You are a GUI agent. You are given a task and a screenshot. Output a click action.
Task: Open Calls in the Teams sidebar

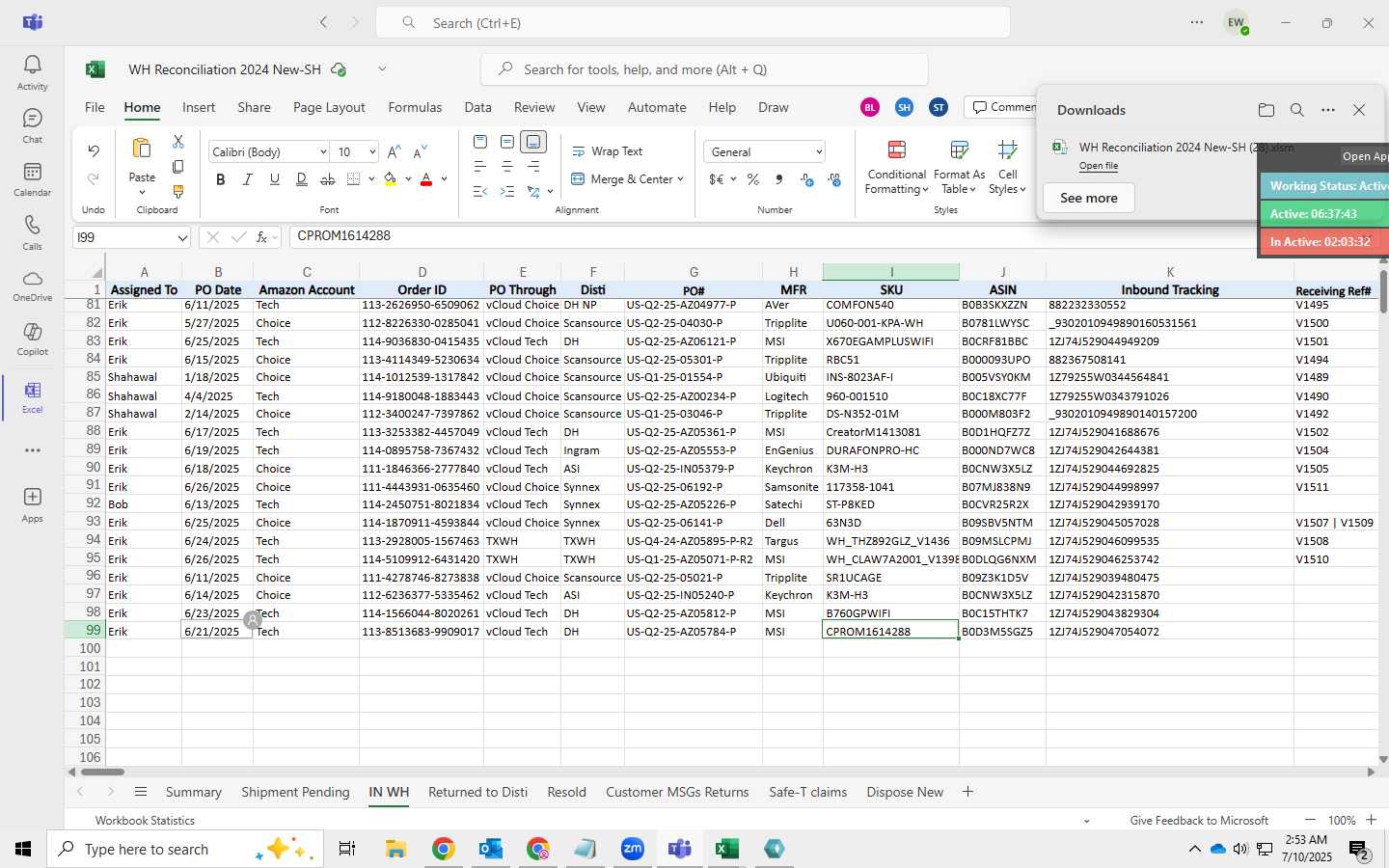[32, 232]
